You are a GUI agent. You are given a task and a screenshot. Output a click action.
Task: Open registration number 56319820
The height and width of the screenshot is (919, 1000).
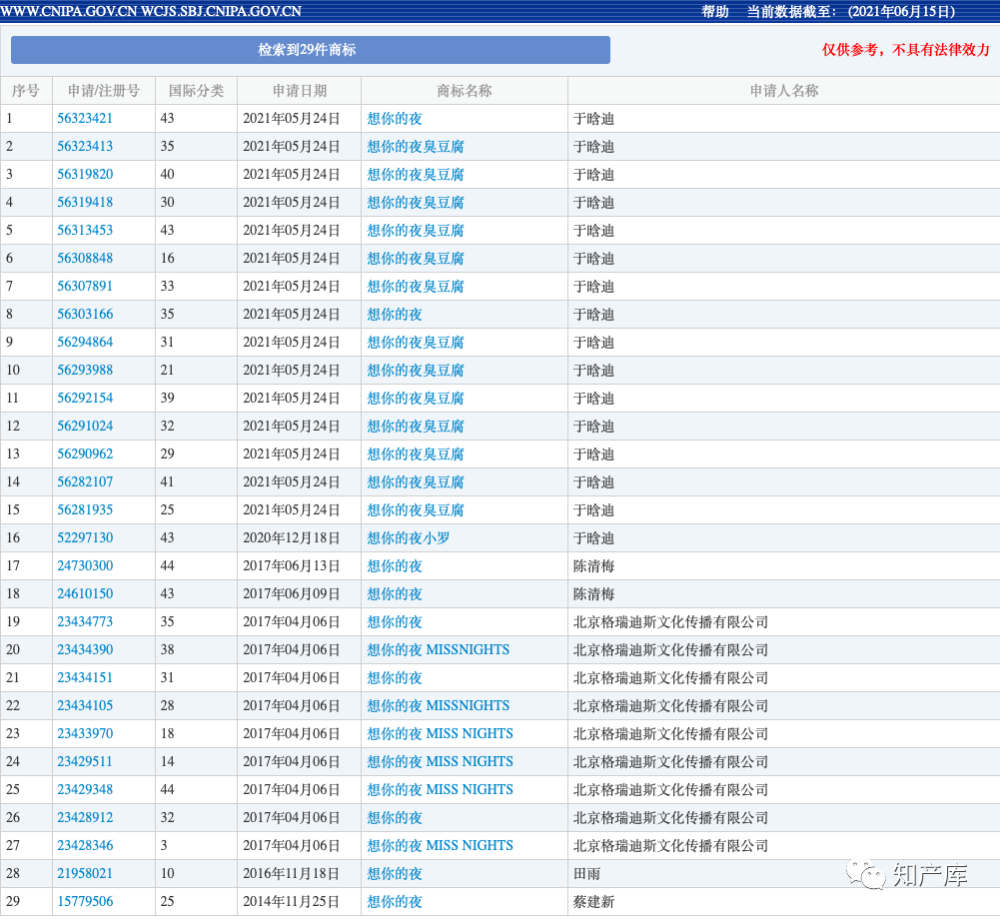(85, 175)
